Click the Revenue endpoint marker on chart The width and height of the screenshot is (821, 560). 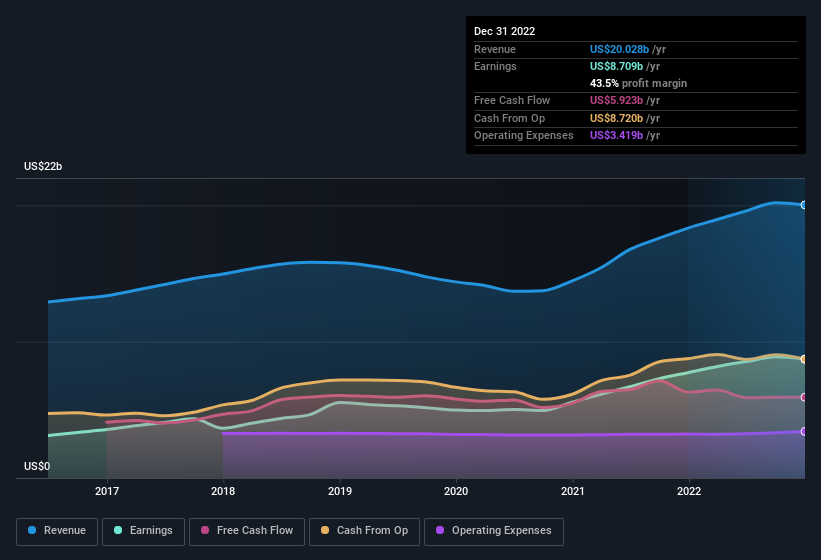click(804, 205)
